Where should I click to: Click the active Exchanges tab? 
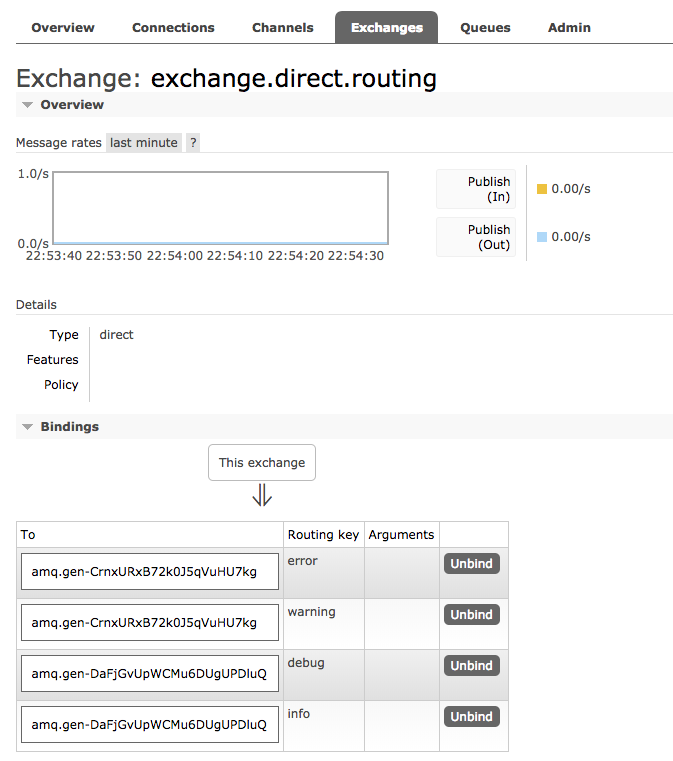tap(387, 28)
